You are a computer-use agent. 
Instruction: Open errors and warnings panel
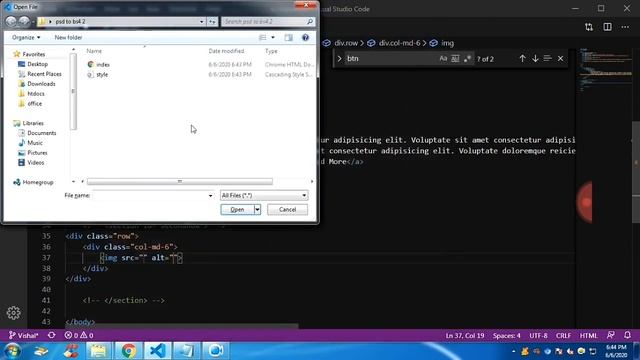tap(79, 336)
